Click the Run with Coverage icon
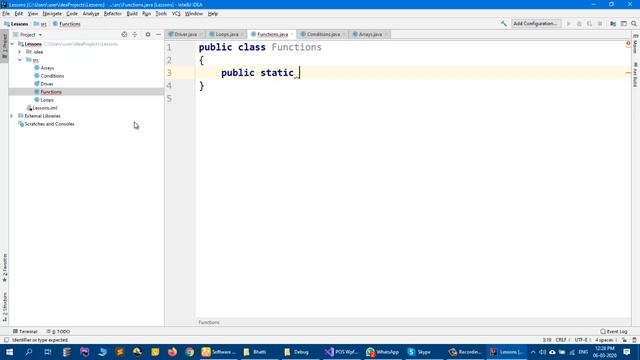 589,24
